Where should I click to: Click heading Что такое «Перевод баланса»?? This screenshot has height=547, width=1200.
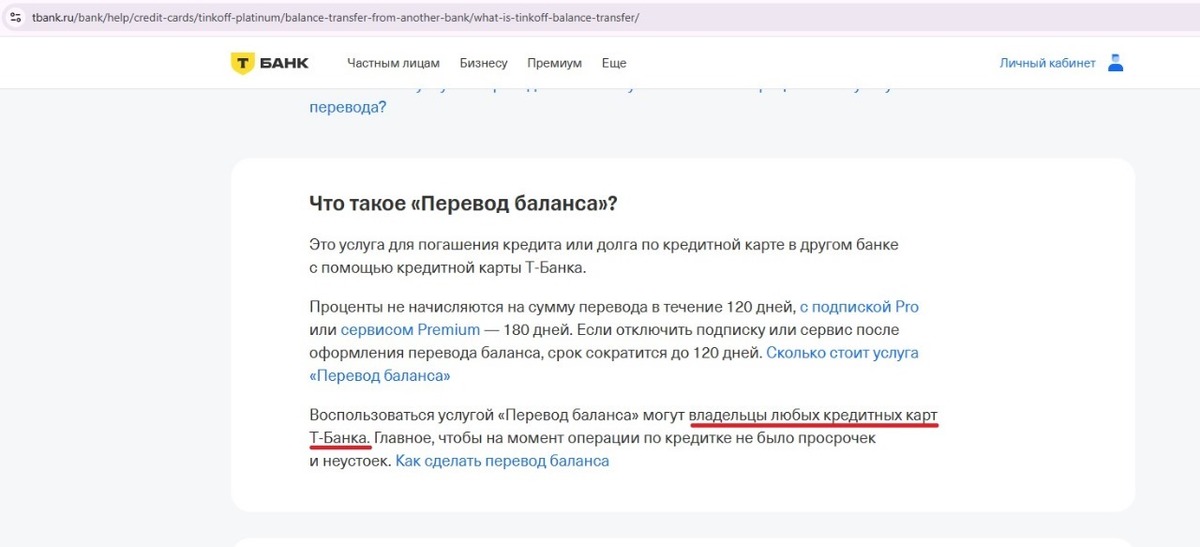pos(463,203)
